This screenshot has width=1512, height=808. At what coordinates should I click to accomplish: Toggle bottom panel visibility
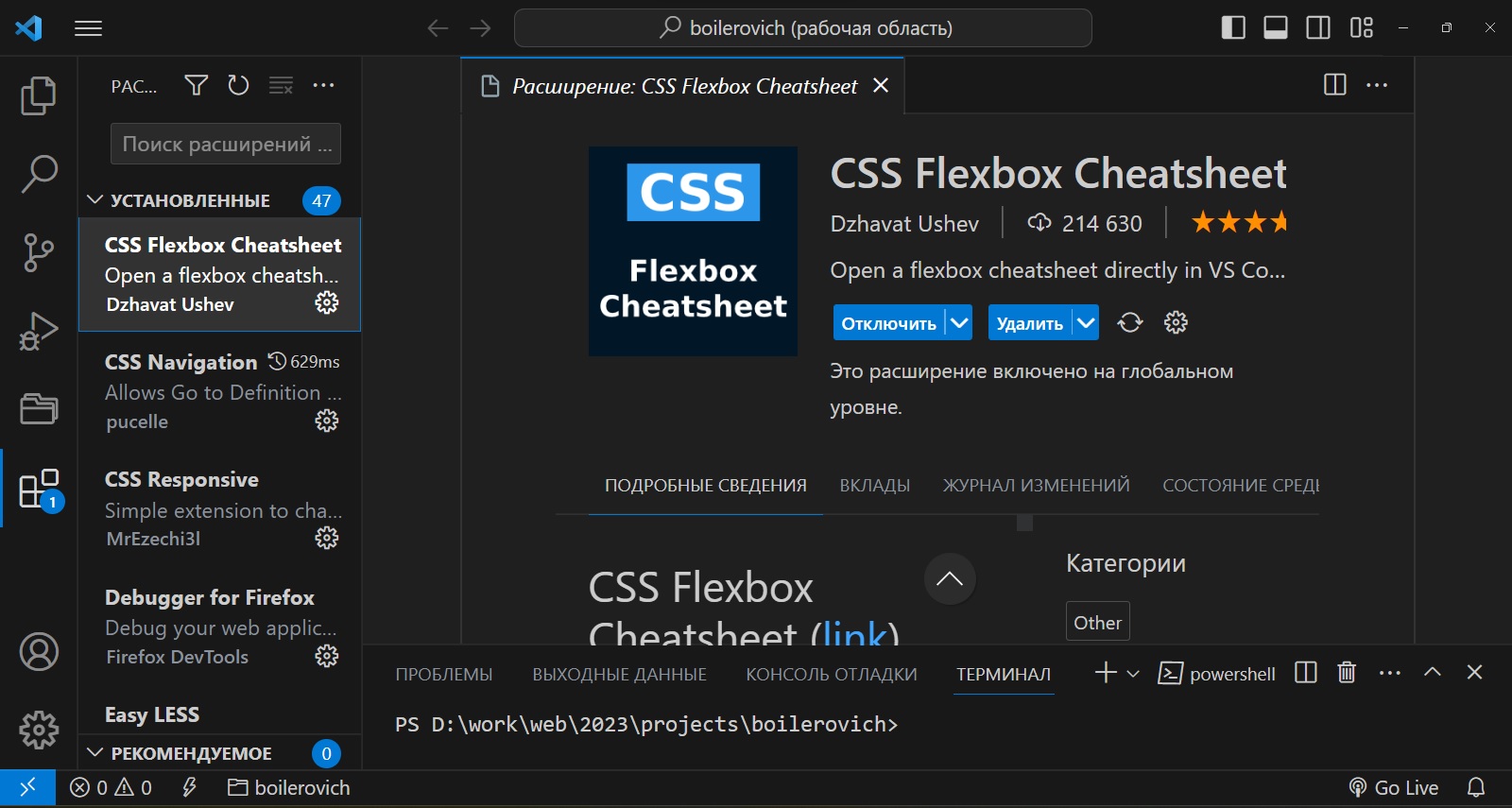point(1276,28)
